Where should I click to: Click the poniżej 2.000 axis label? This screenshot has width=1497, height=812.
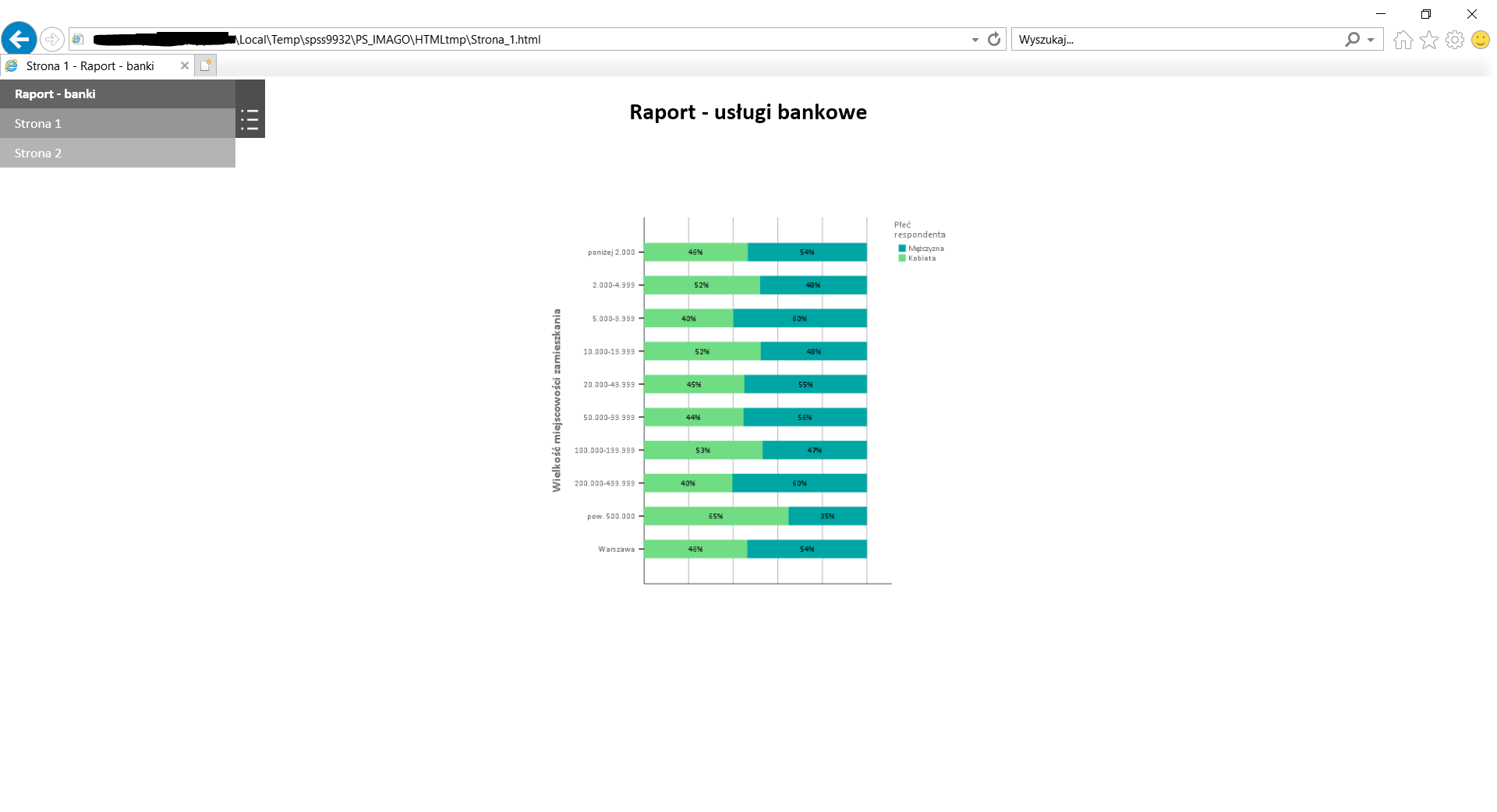(611, 252)
